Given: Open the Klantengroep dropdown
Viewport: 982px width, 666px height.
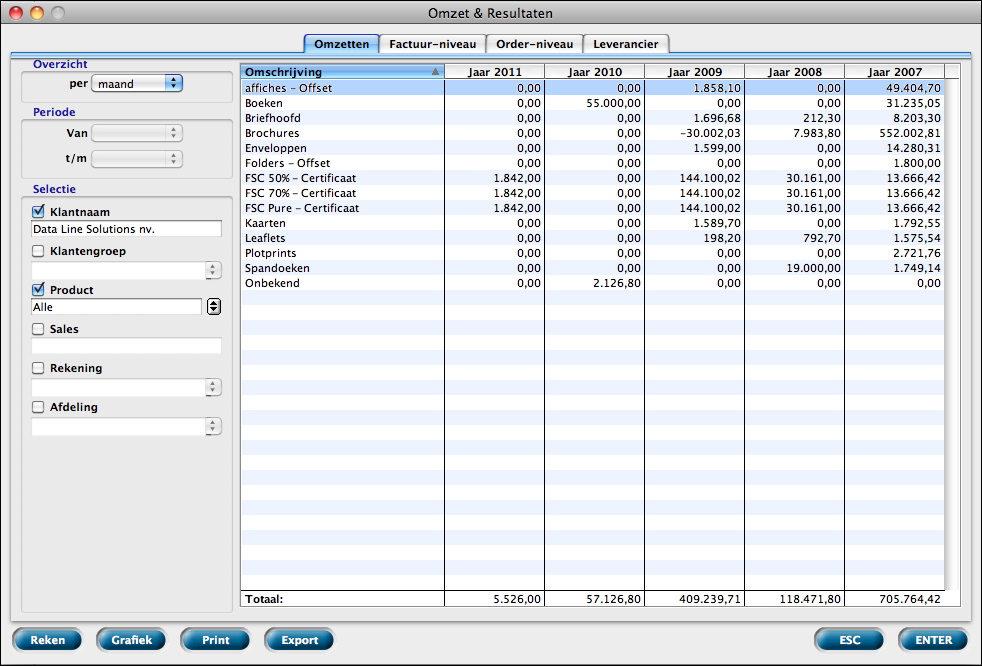Looking at the screenshot, I should (126, 270).
